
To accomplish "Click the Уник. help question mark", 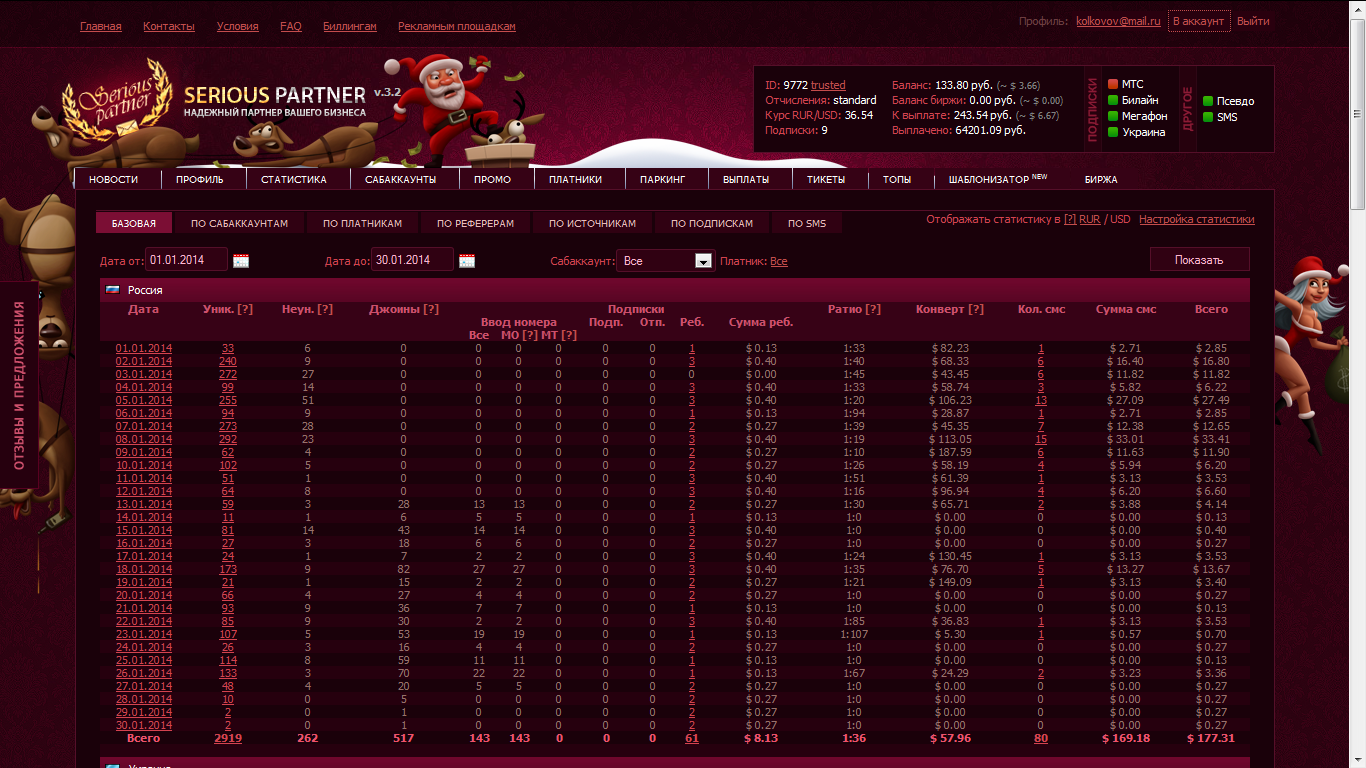I will [x=245, y=309].
